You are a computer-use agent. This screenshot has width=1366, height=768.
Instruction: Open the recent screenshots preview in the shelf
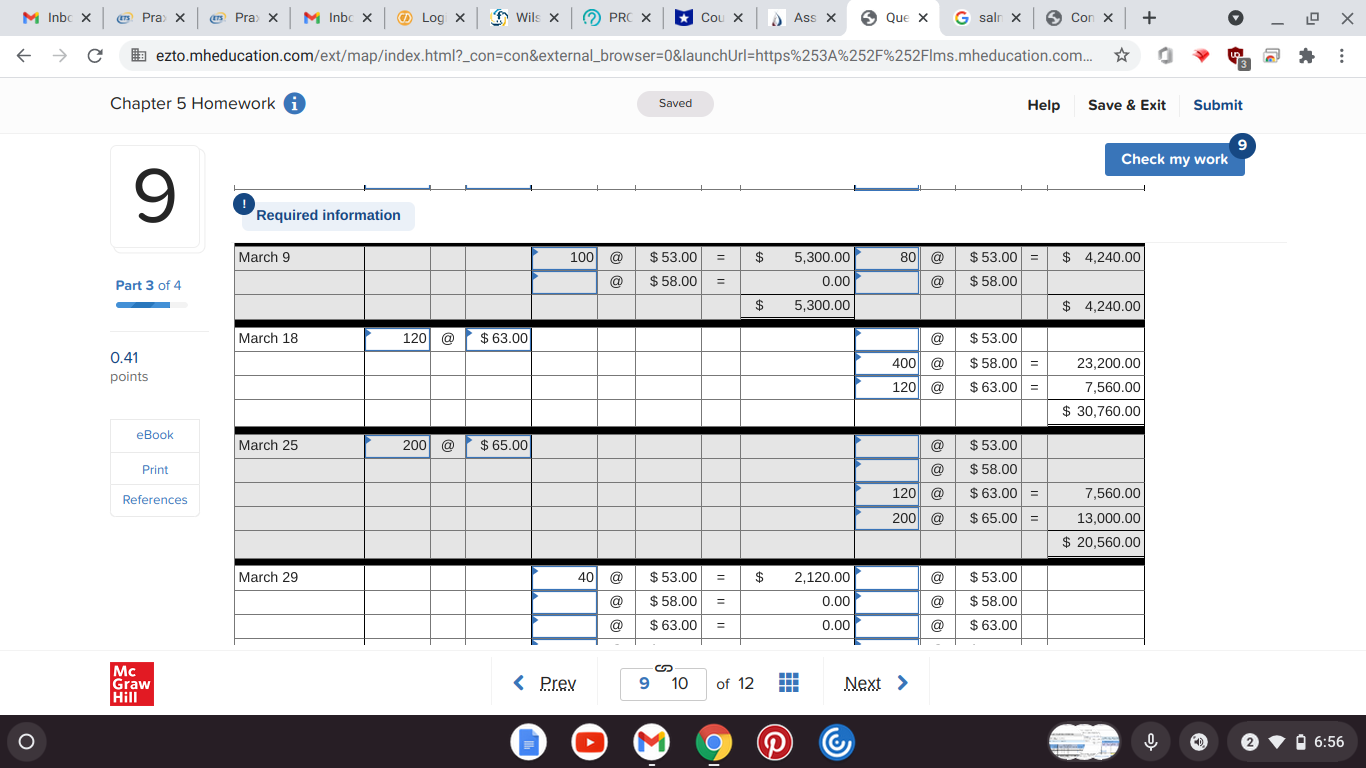click(x=1085, y=742)
